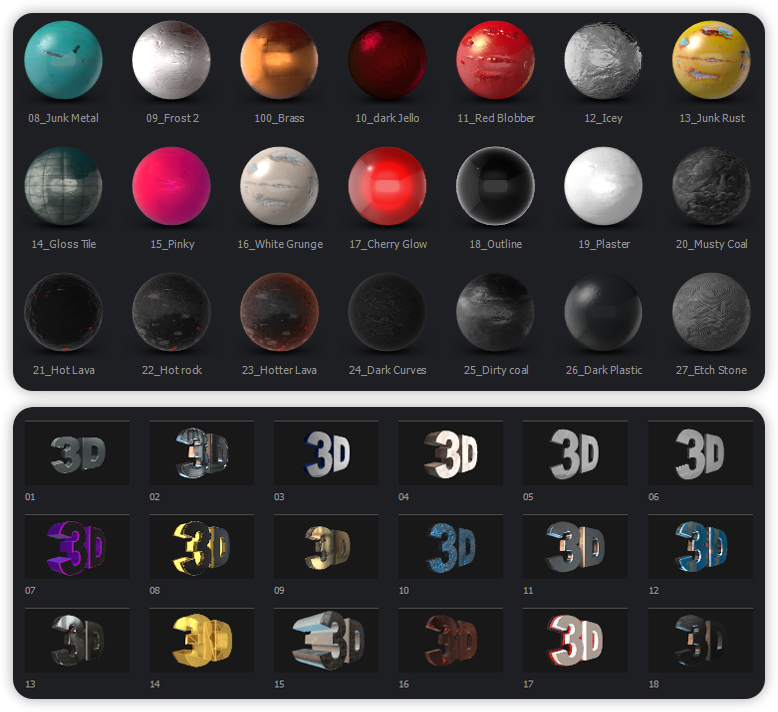This screenshot has height=712, width=778.
Task: Choose extruded 3D preset thumbnail 15
Action: point(326,641)
